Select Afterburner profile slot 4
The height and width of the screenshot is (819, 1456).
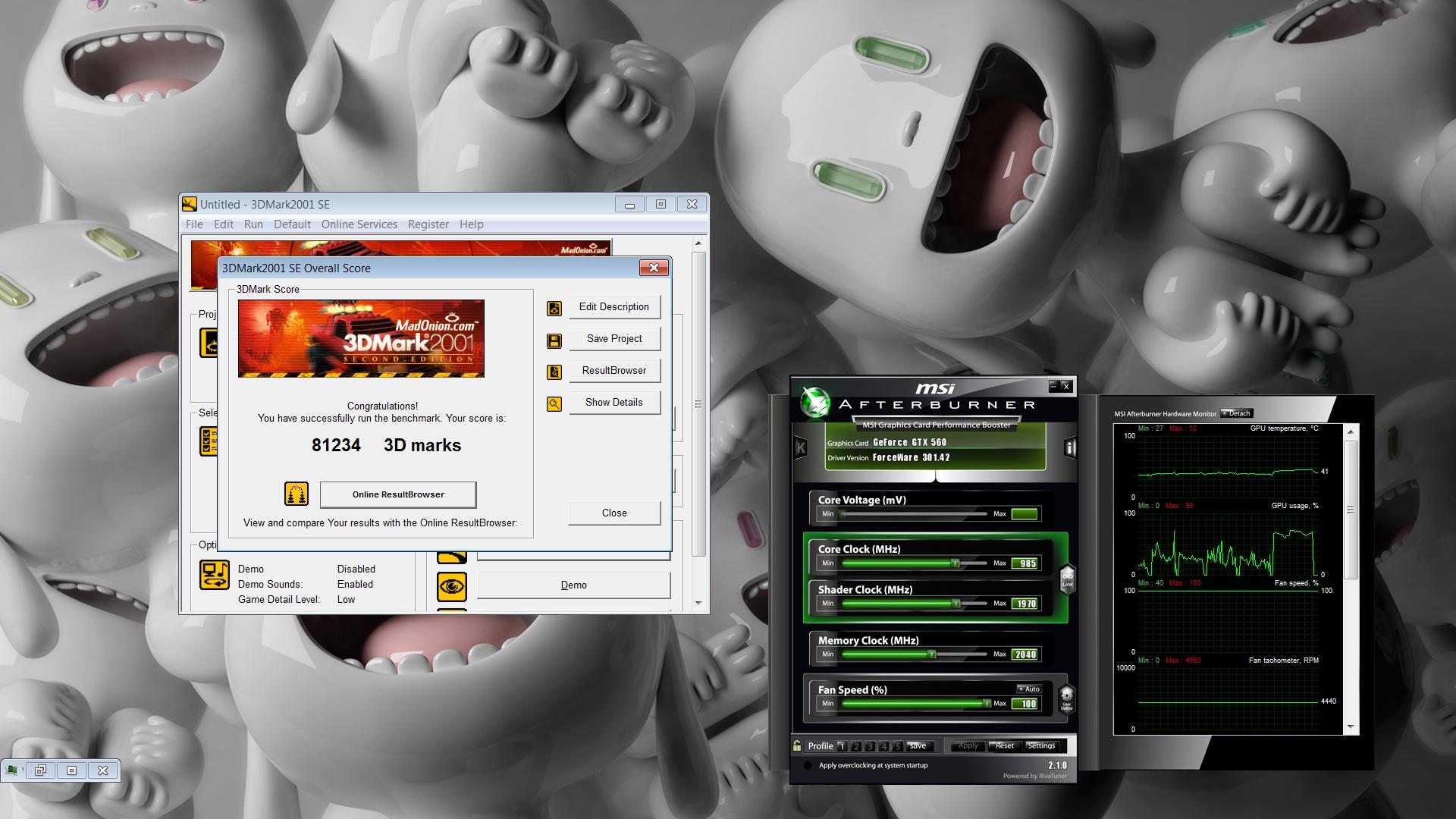coord(883,746)
